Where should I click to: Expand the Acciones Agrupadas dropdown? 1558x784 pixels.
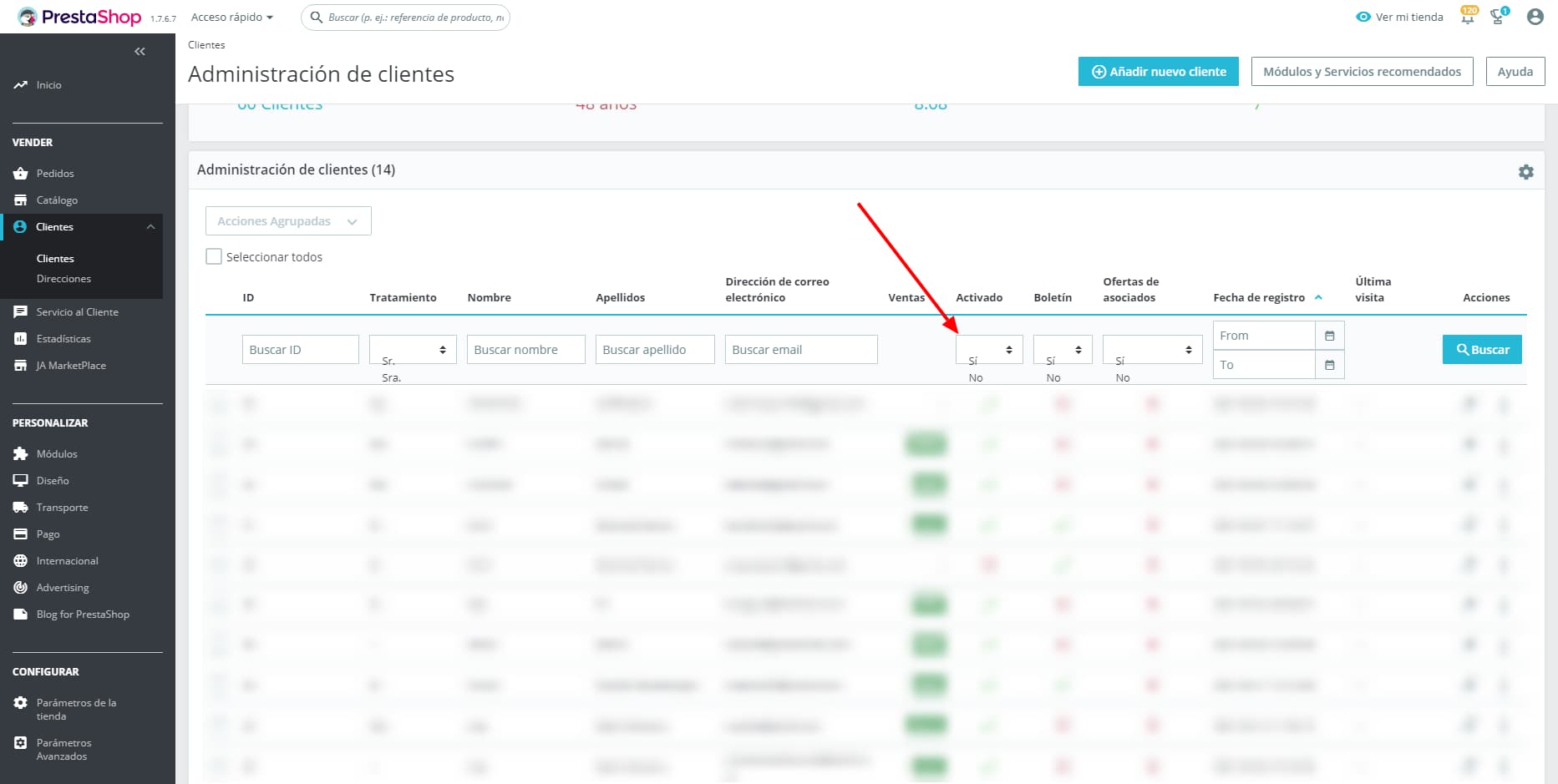tap(288, 221)
